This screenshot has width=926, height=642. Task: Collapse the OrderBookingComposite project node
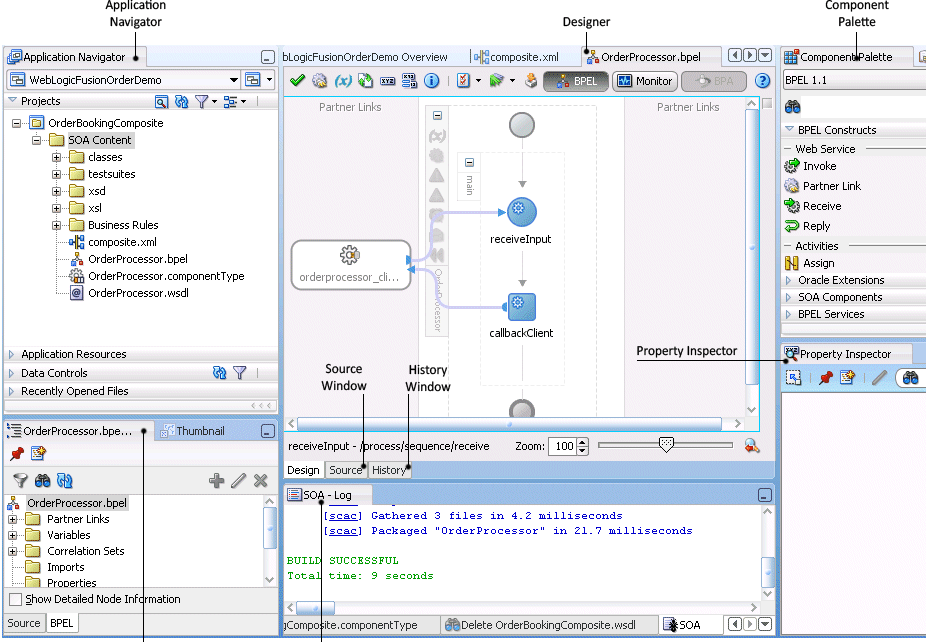(17, 123)
